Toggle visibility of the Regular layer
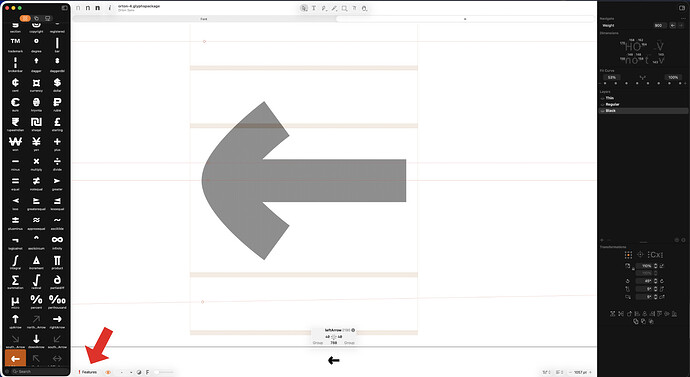The height and width of the screenshot is (377, 690). point(602,105)
